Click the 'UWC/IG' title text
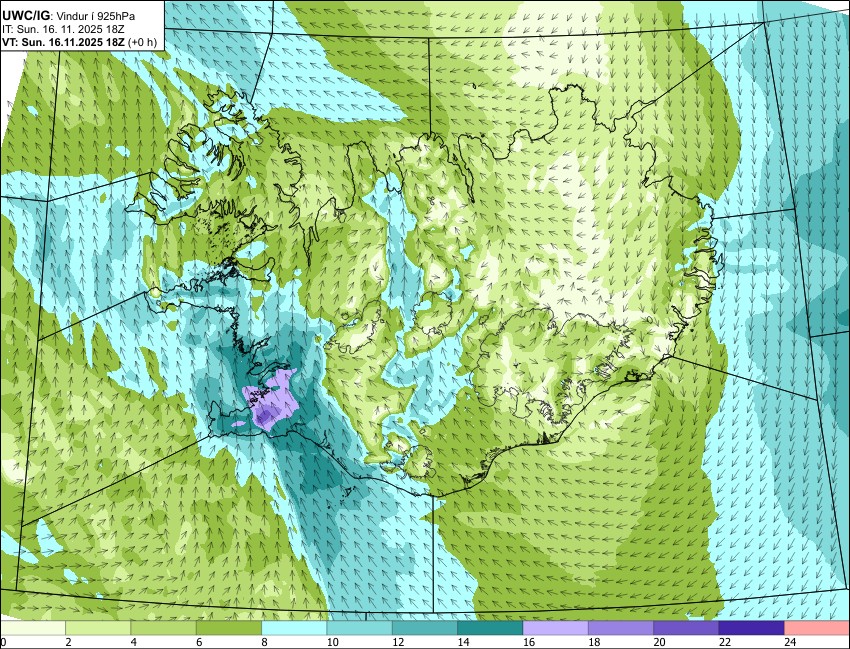Screen dimensions: 850x649 [x=28, y=16]
